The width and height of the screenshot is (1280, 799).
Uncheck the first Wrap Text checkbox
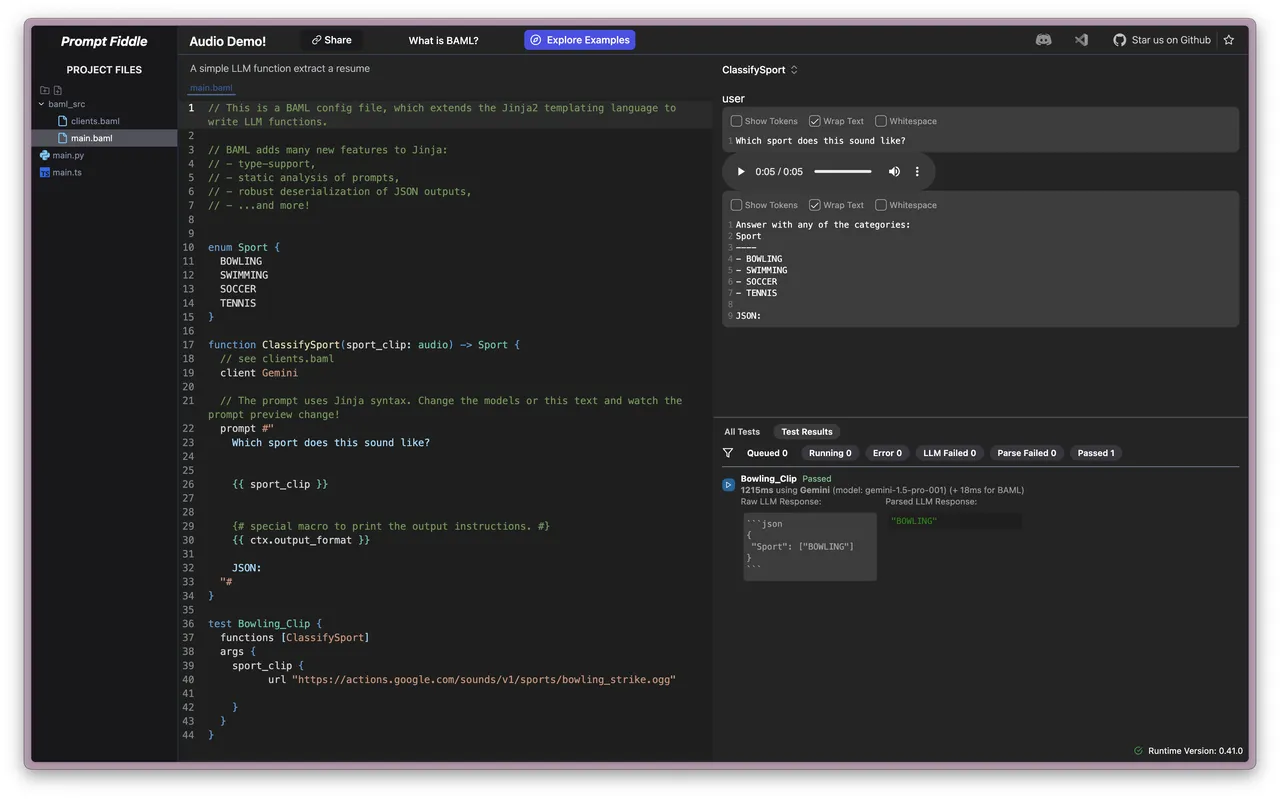click(x=815, y=121)
